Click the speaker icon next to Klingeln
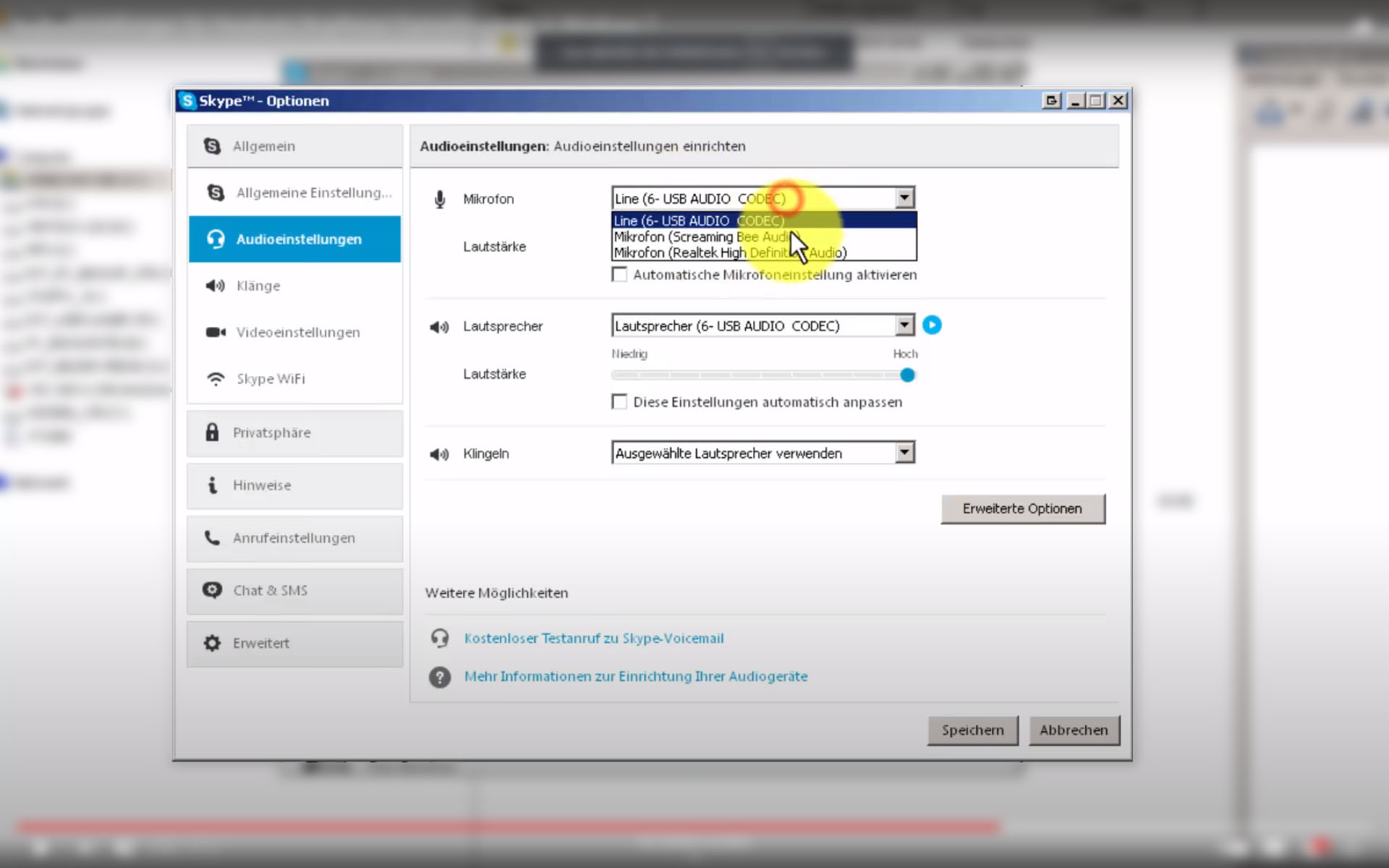The image size is (1389, 868). pyautogui.click(x=439, y=454)
